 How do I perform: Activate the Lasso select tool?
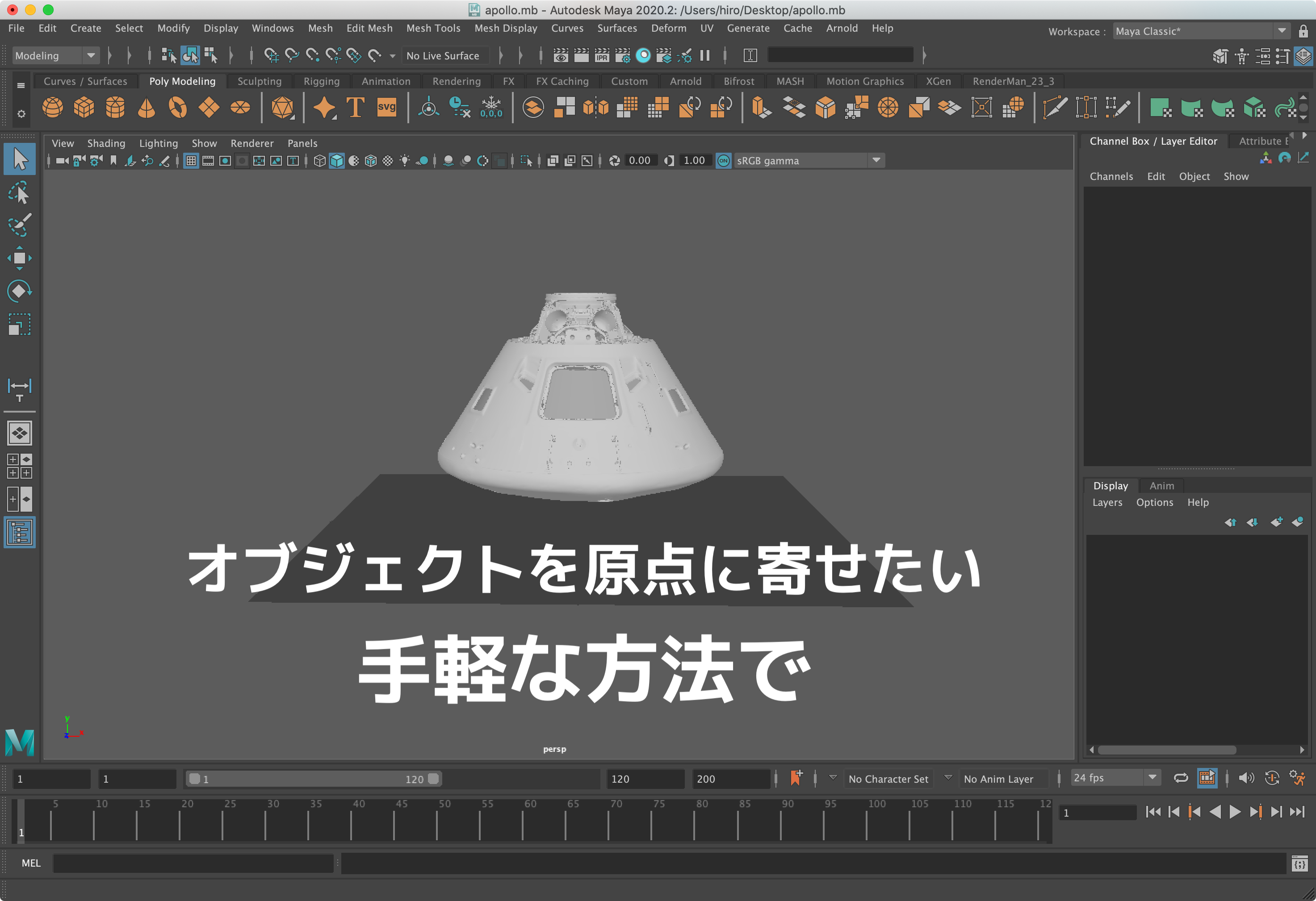[x=19, y=192]
